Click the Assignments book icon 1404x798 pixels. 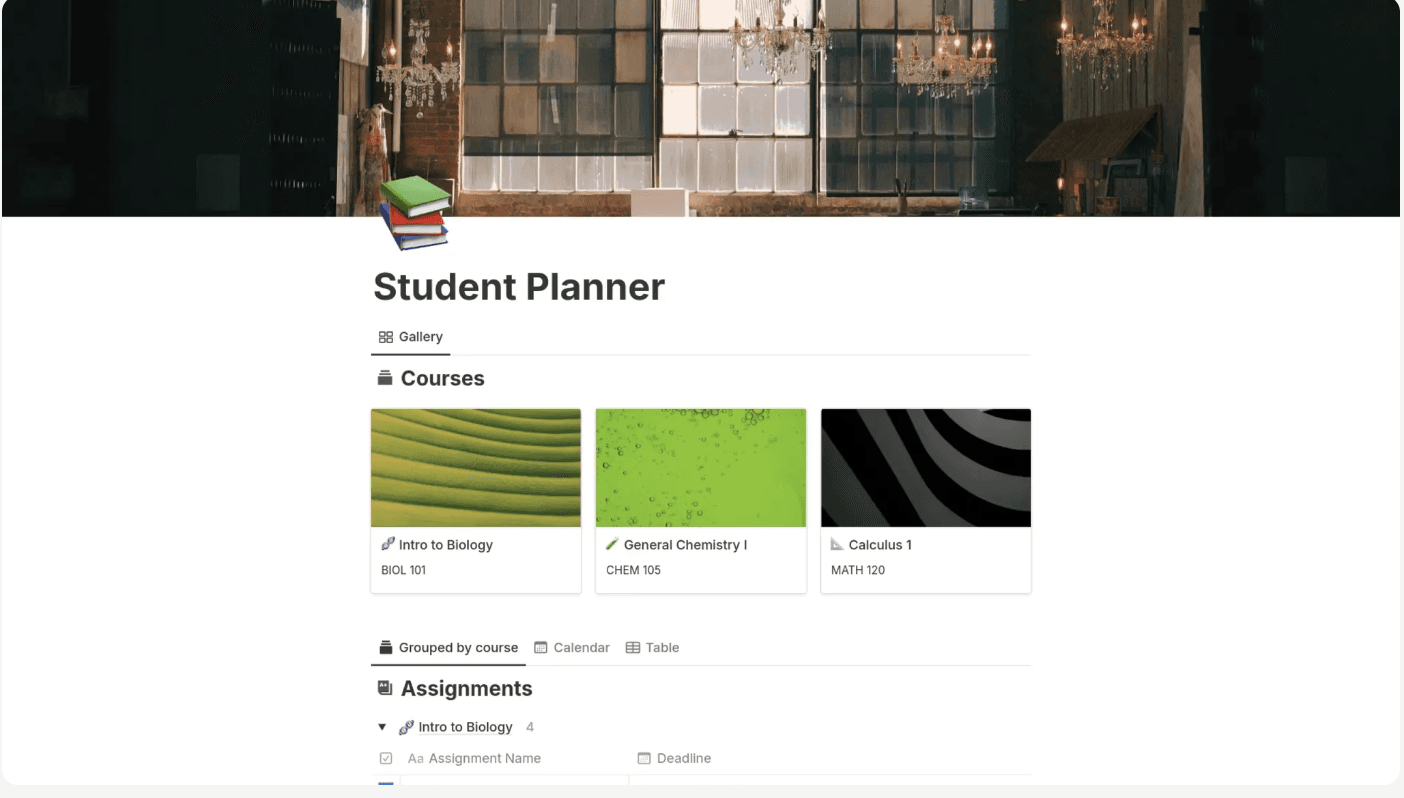(385, 688)
